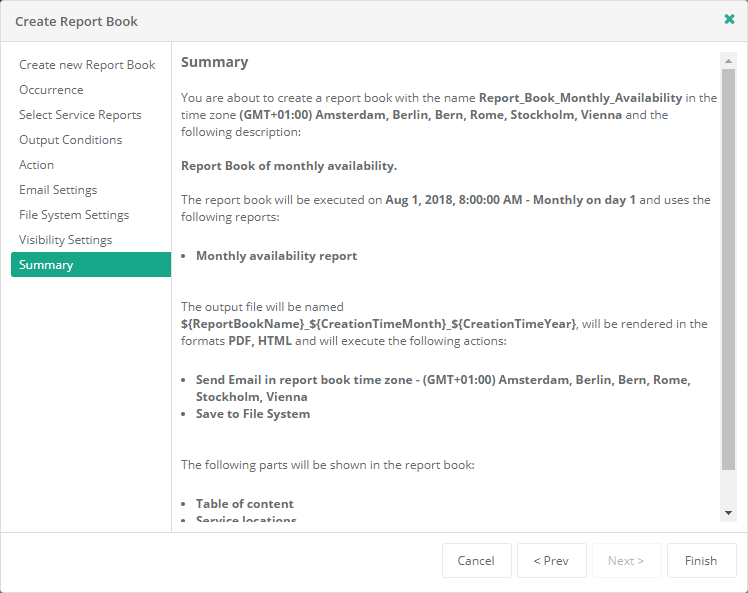Click the Monthly availability report bullet
The image size is (748, 593).
[x=276, y=256]
